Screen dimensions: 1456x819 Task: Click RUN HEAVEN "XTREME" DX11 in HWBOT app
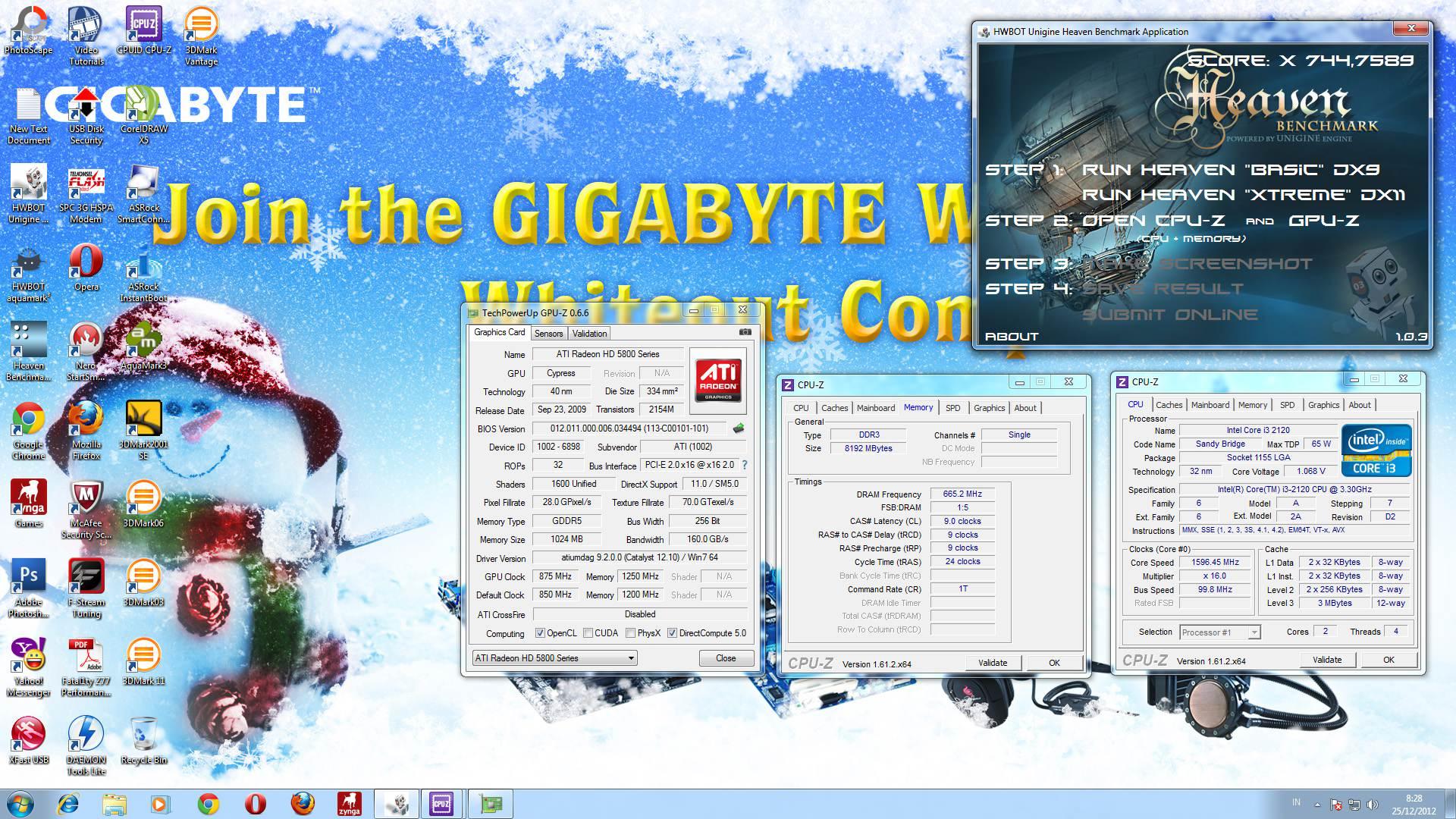[x=1244, y=195]
